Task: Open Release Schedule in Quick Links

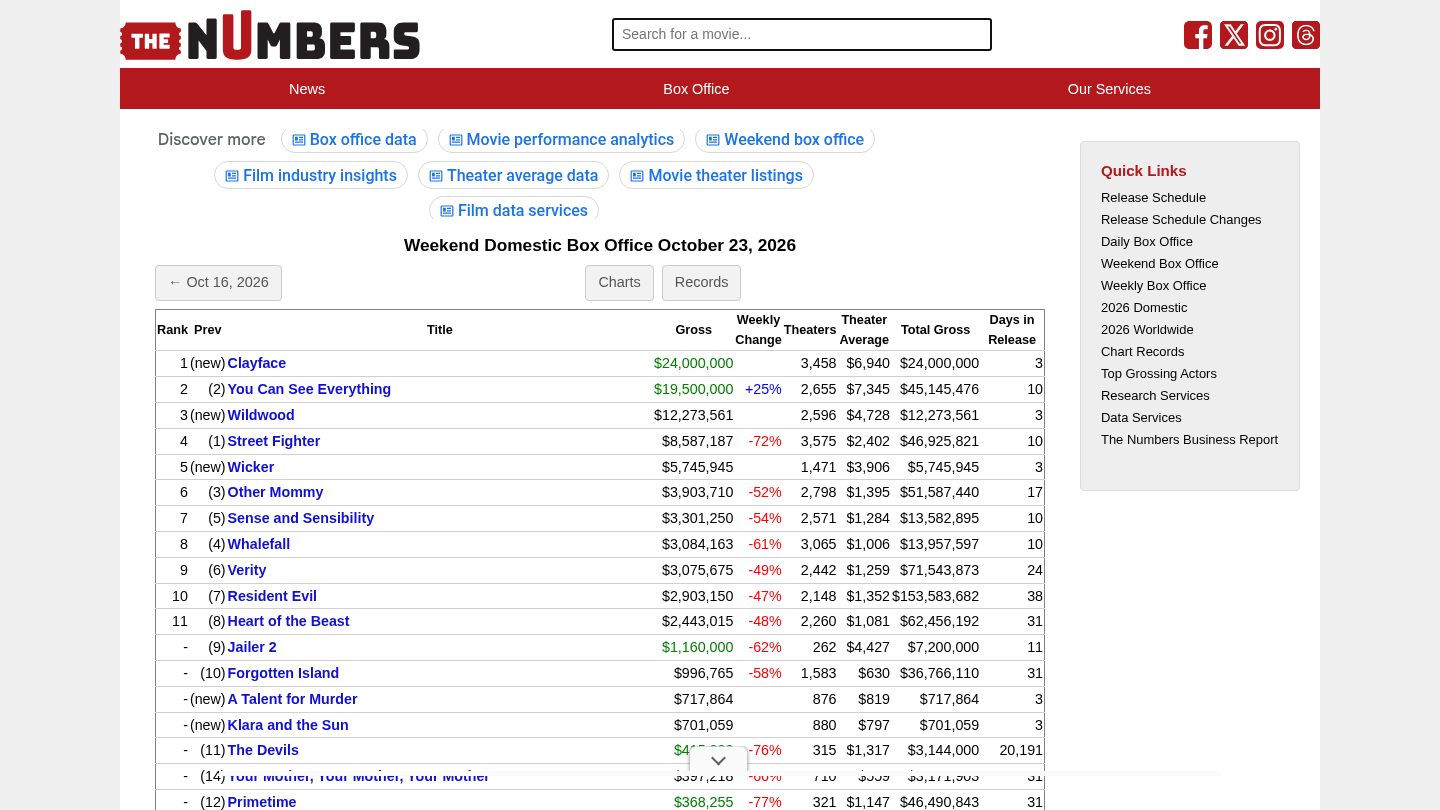Action: point(1153,198)
